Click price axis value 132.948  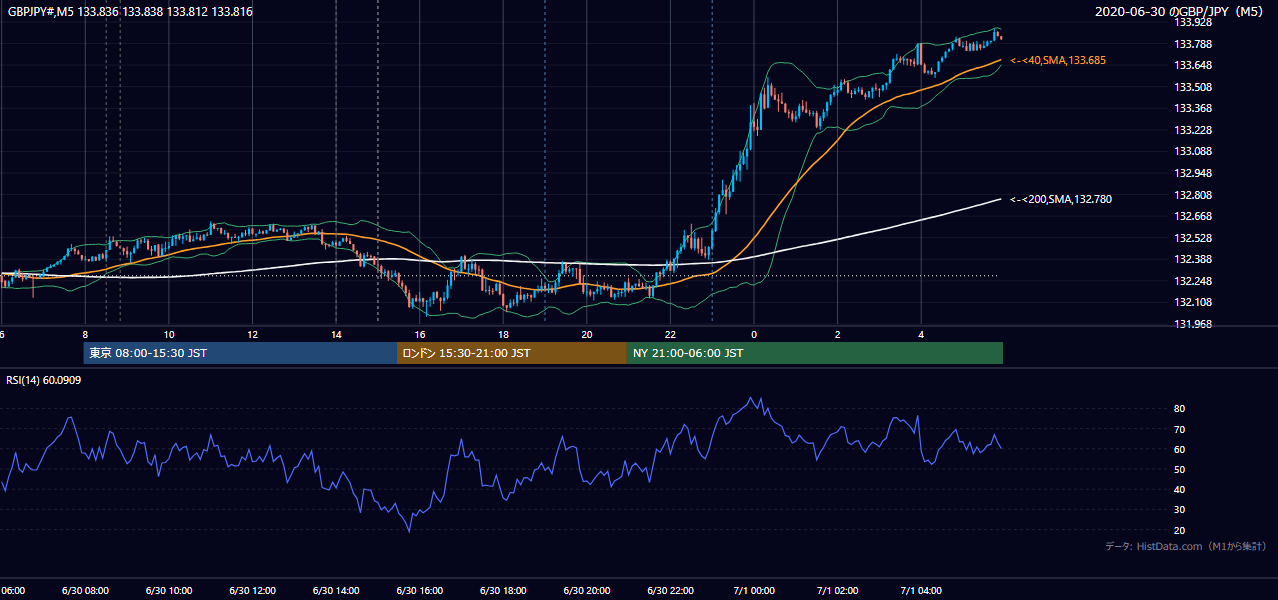(x=1193, y=173)
